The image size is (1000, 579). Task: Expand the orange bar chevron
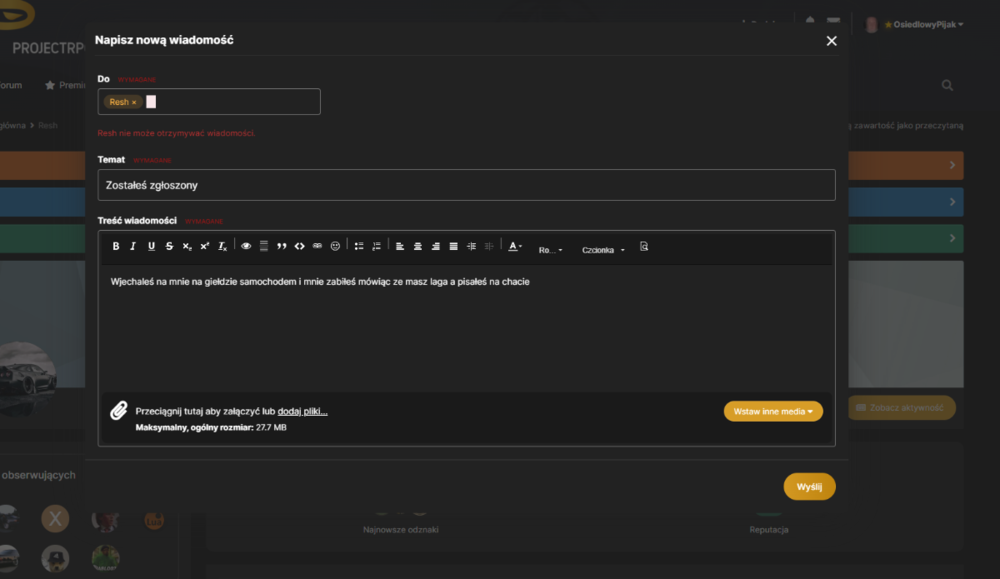tap(952, 165)
